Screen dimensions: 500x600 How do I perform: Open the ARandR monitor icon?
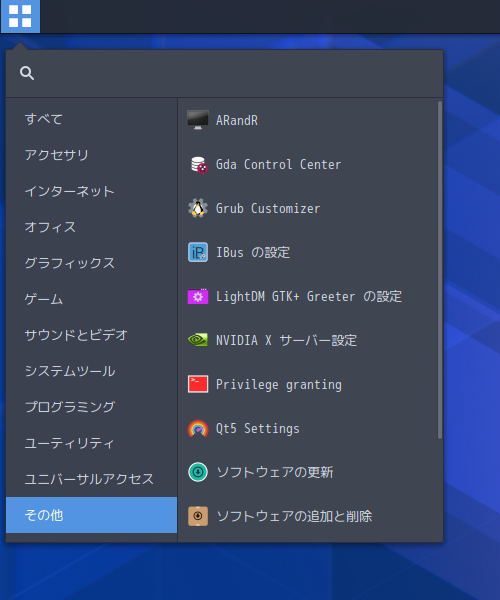pos(198,120)
